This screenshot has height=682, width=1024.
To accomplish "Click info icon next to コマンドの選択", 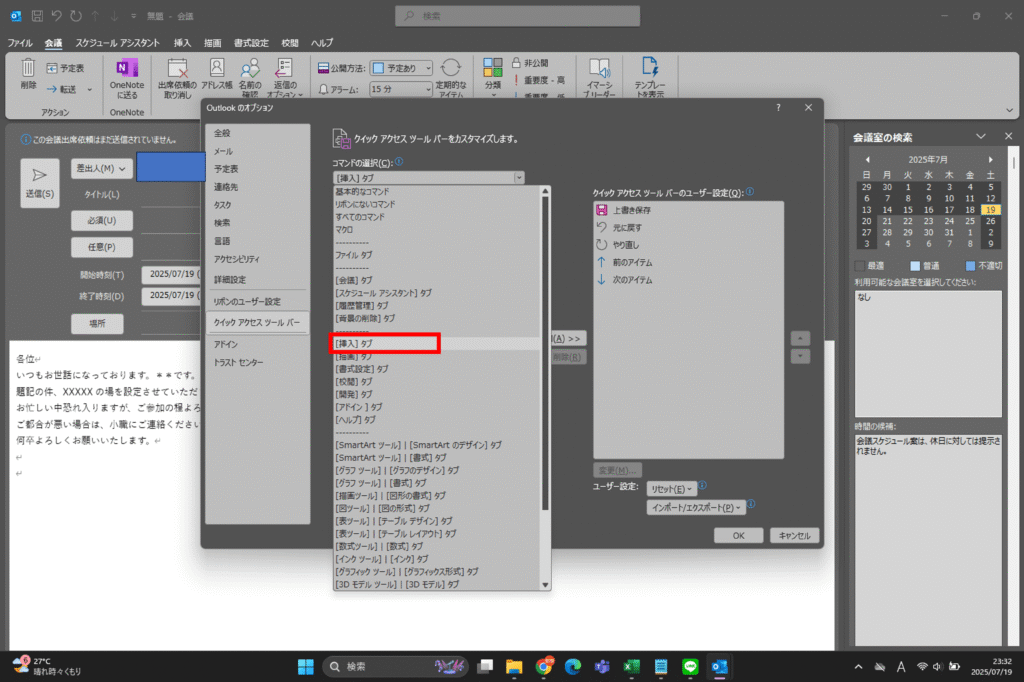I will pos(399,161).
